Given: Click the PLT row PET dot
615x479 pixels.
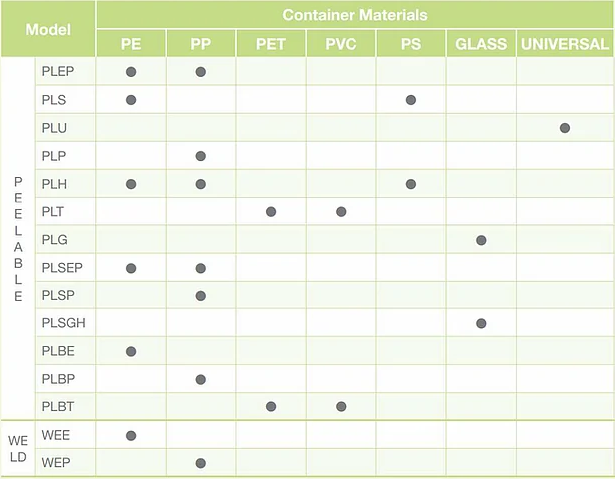Looking at the screenshot, I should (x=271, y=212).
